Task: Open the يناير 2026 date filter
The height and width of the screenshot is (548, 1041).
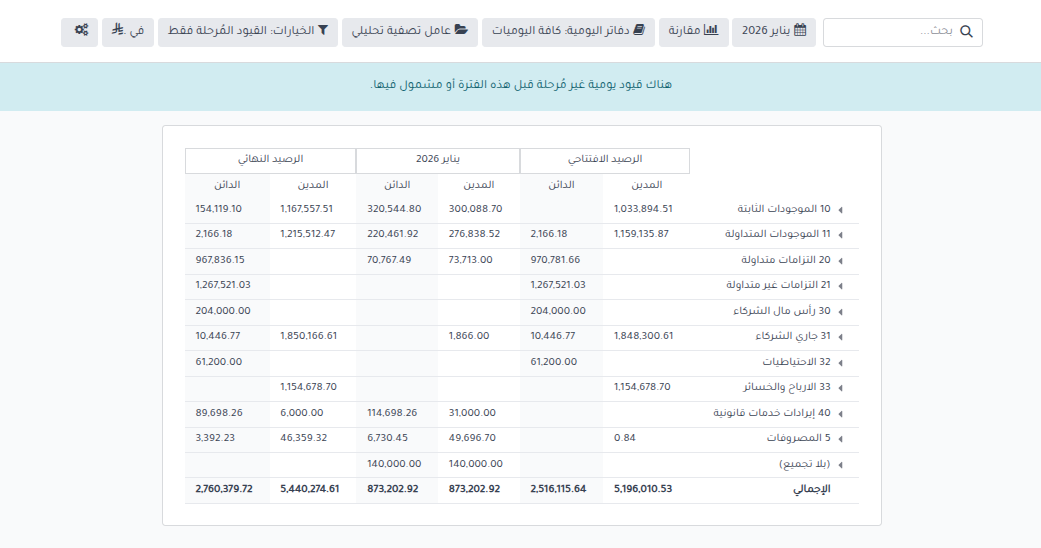Action: (x=774, y=31)
